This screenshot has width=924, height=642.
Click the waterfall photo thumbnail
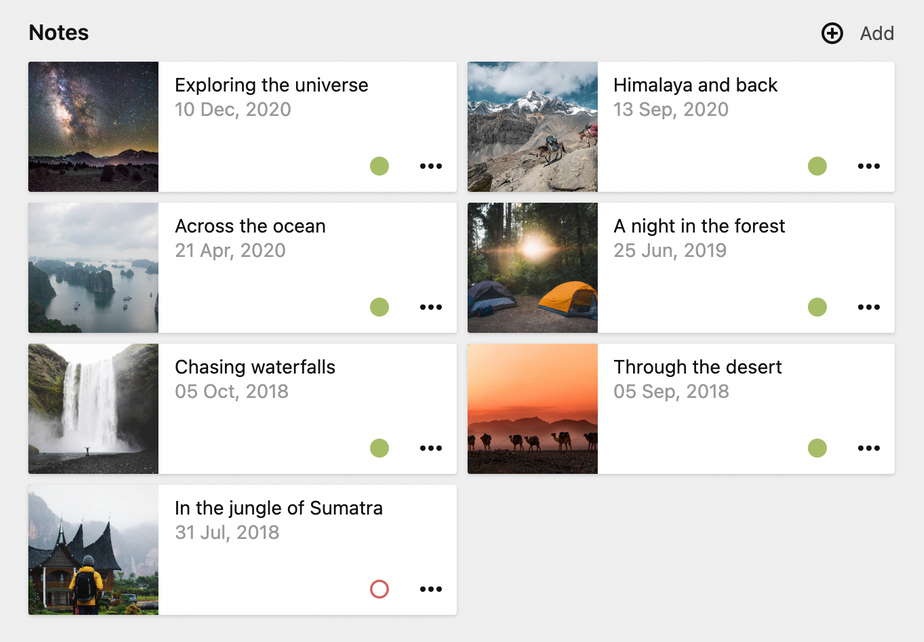click(x=93, y=409)
